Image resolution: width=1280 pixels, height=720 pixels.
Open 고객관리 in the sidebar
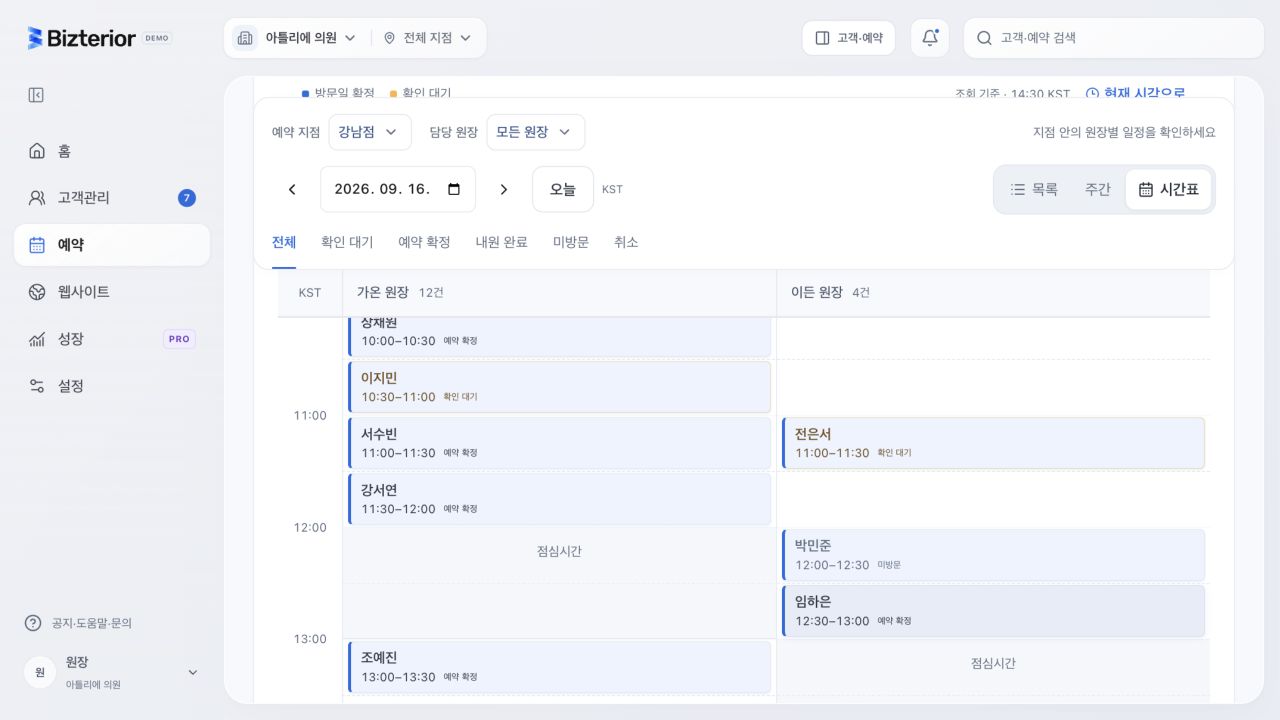pyautogui.click(x=112, y=198)
